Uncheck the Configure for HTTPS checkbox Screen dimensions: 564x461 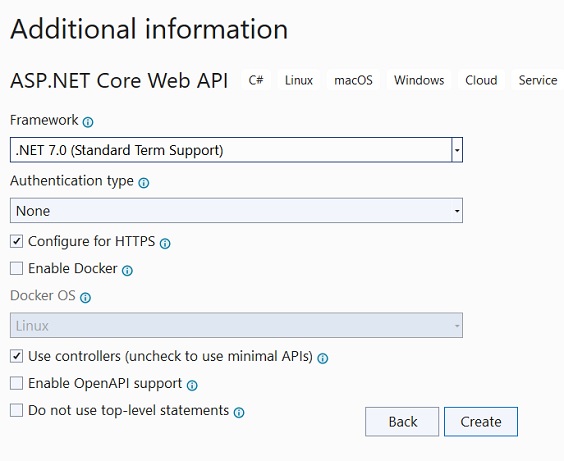[17, 241]
